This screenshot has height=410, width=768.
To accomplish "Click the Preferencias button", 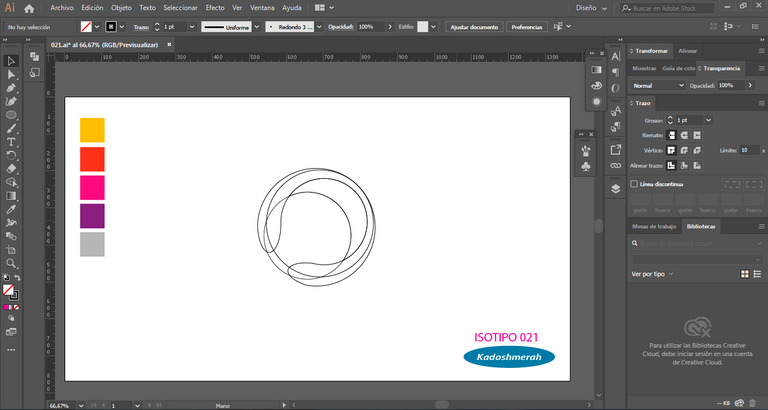I will coord(527,27).
